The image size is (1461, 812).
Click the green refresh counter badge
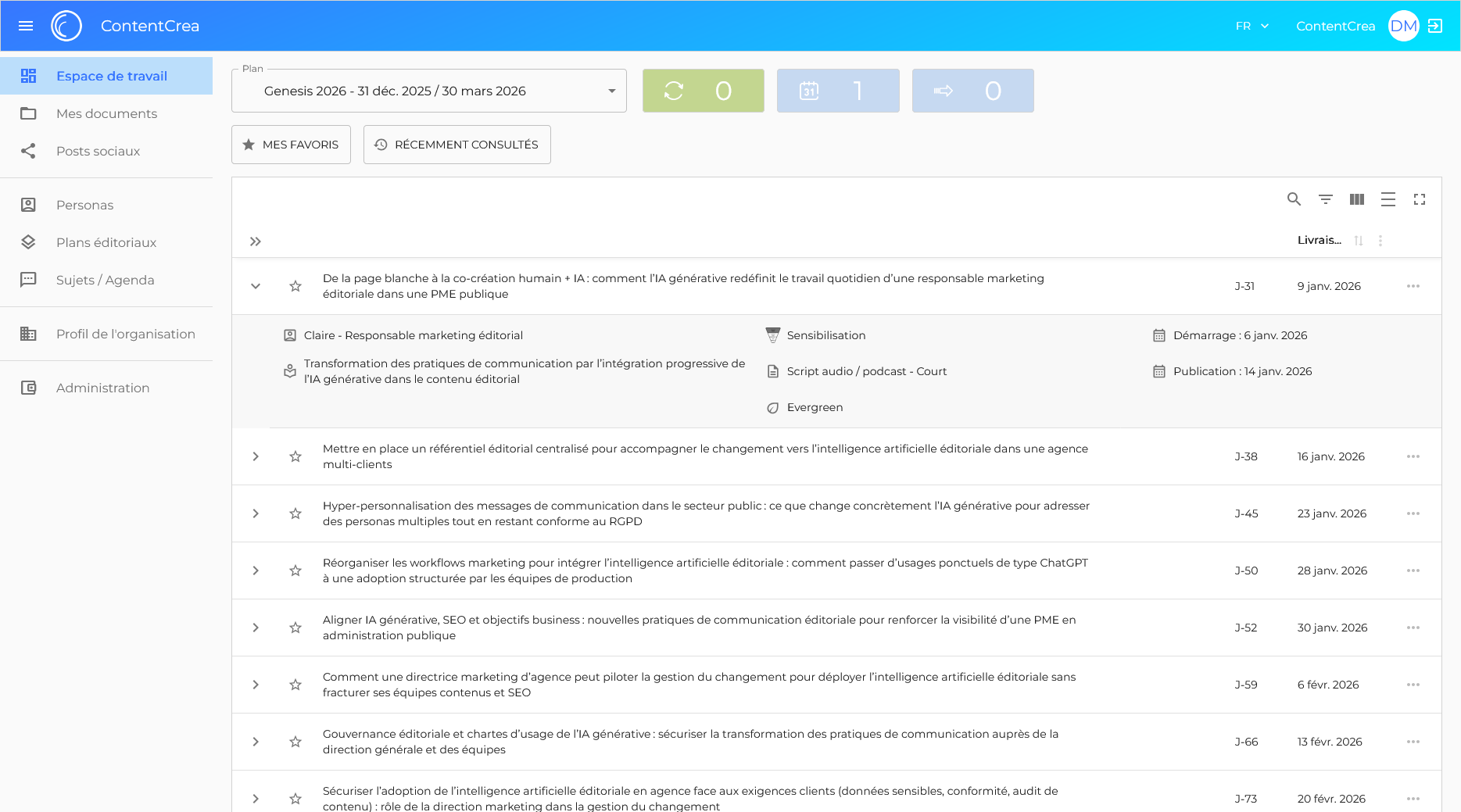(703, 91)
